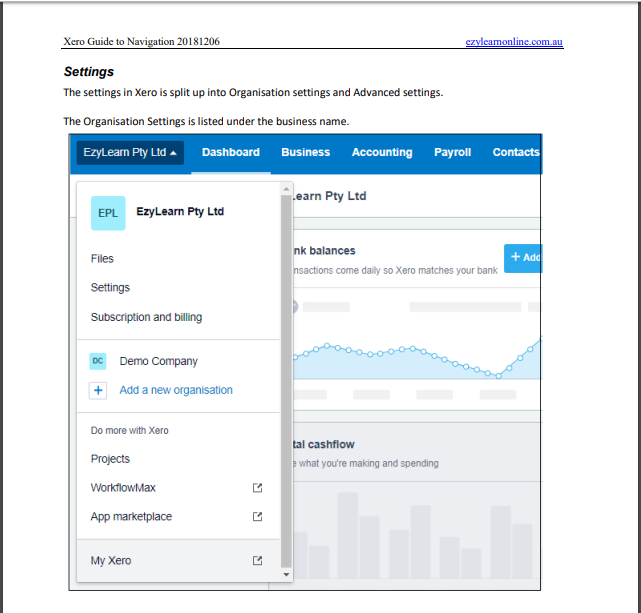Click the Xero Guide to Navigation header text

pos(141,42)
